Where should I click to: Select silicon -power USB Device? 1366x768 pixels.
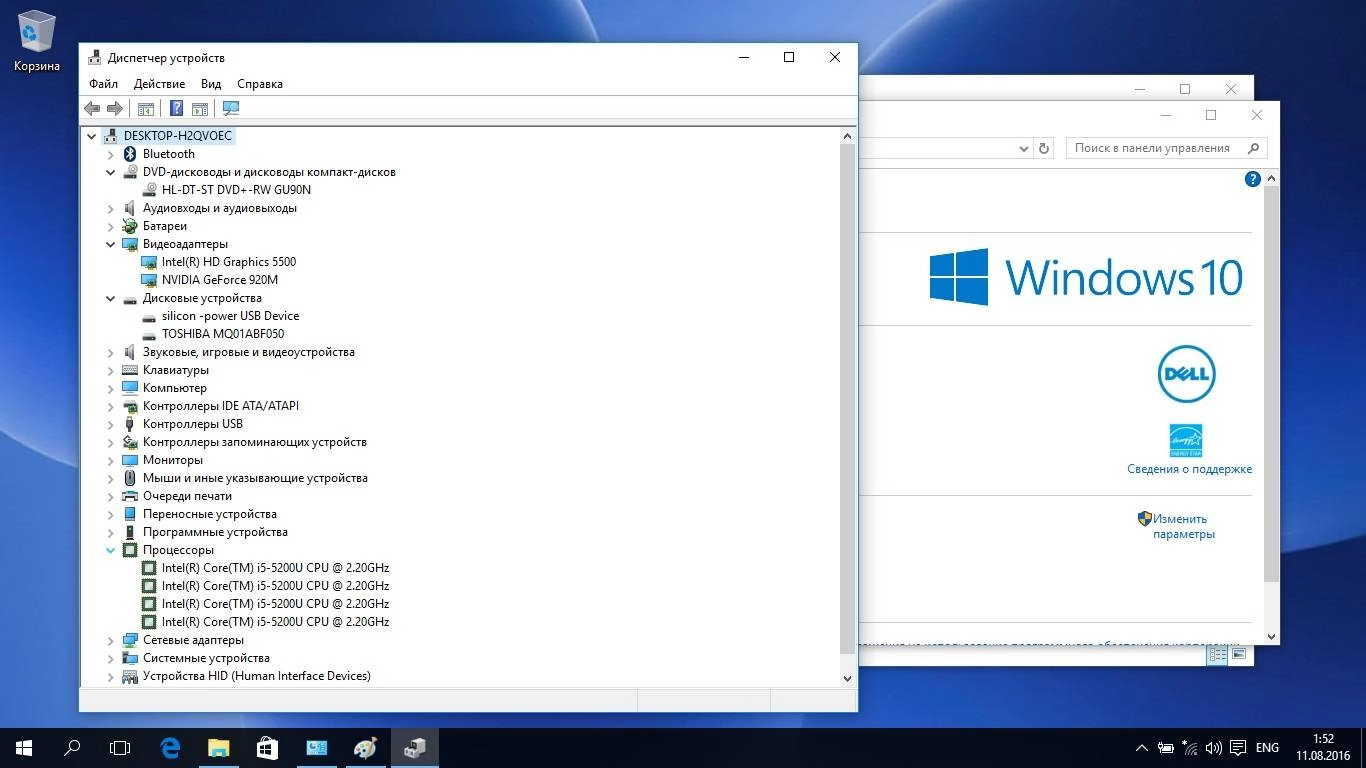230,316
